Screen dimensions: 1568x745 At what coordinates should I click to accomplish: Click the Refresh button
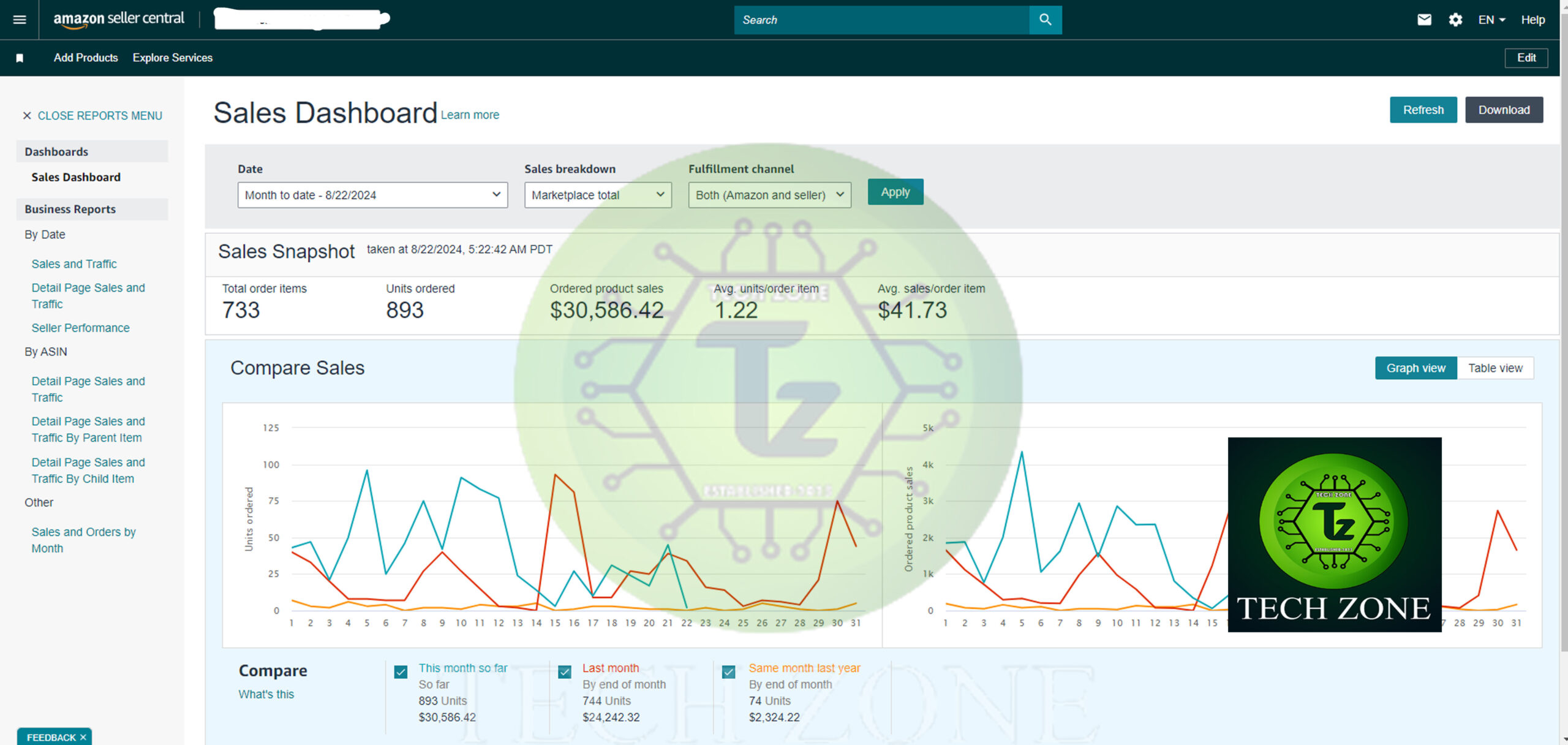pos(1423,110)
